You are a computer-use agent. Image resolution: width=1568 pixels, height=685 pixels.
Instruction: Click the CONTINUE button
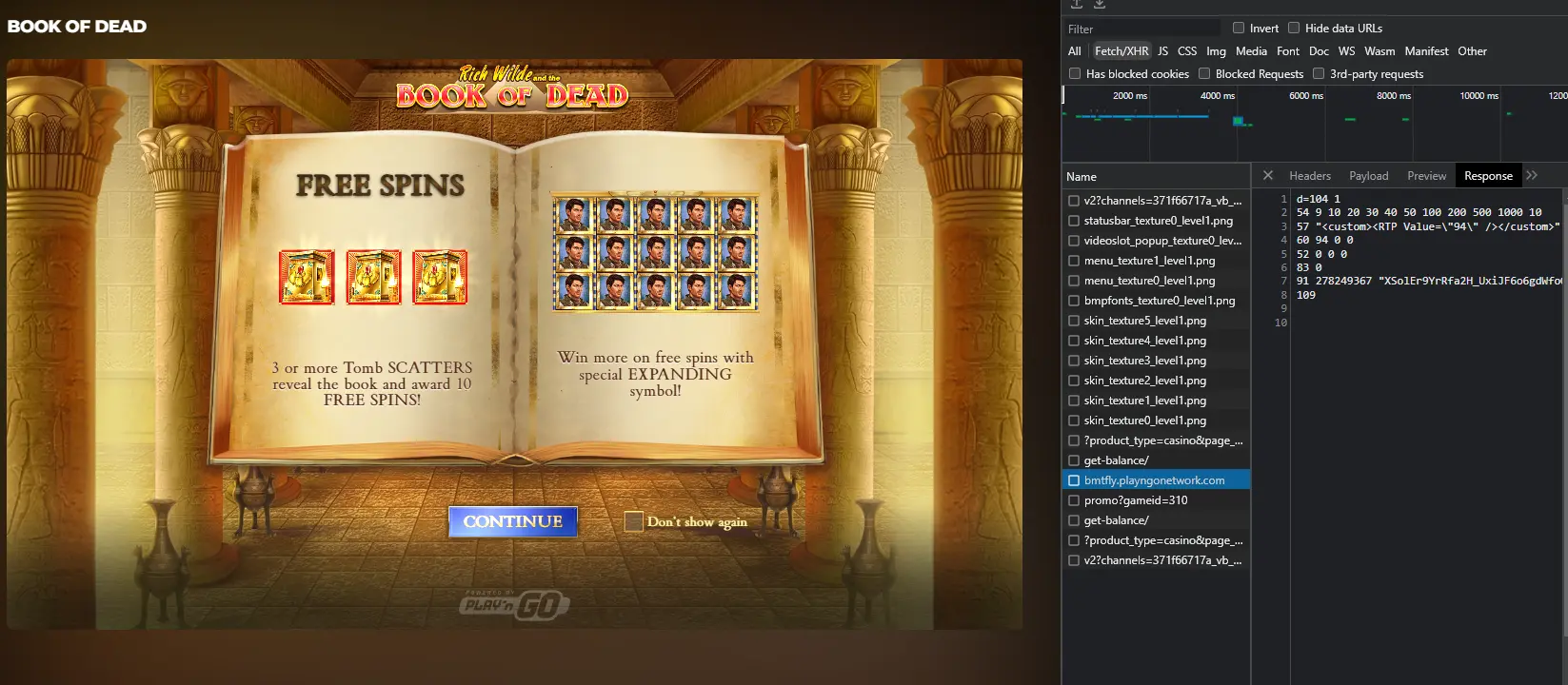coord(513,521)
